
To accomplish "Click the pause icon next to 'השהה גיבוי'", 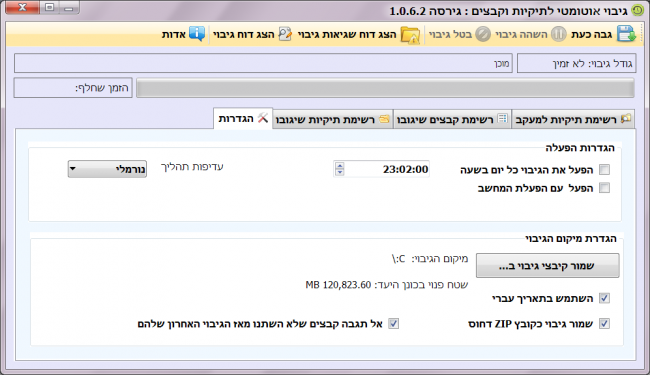I will [558, 34].
